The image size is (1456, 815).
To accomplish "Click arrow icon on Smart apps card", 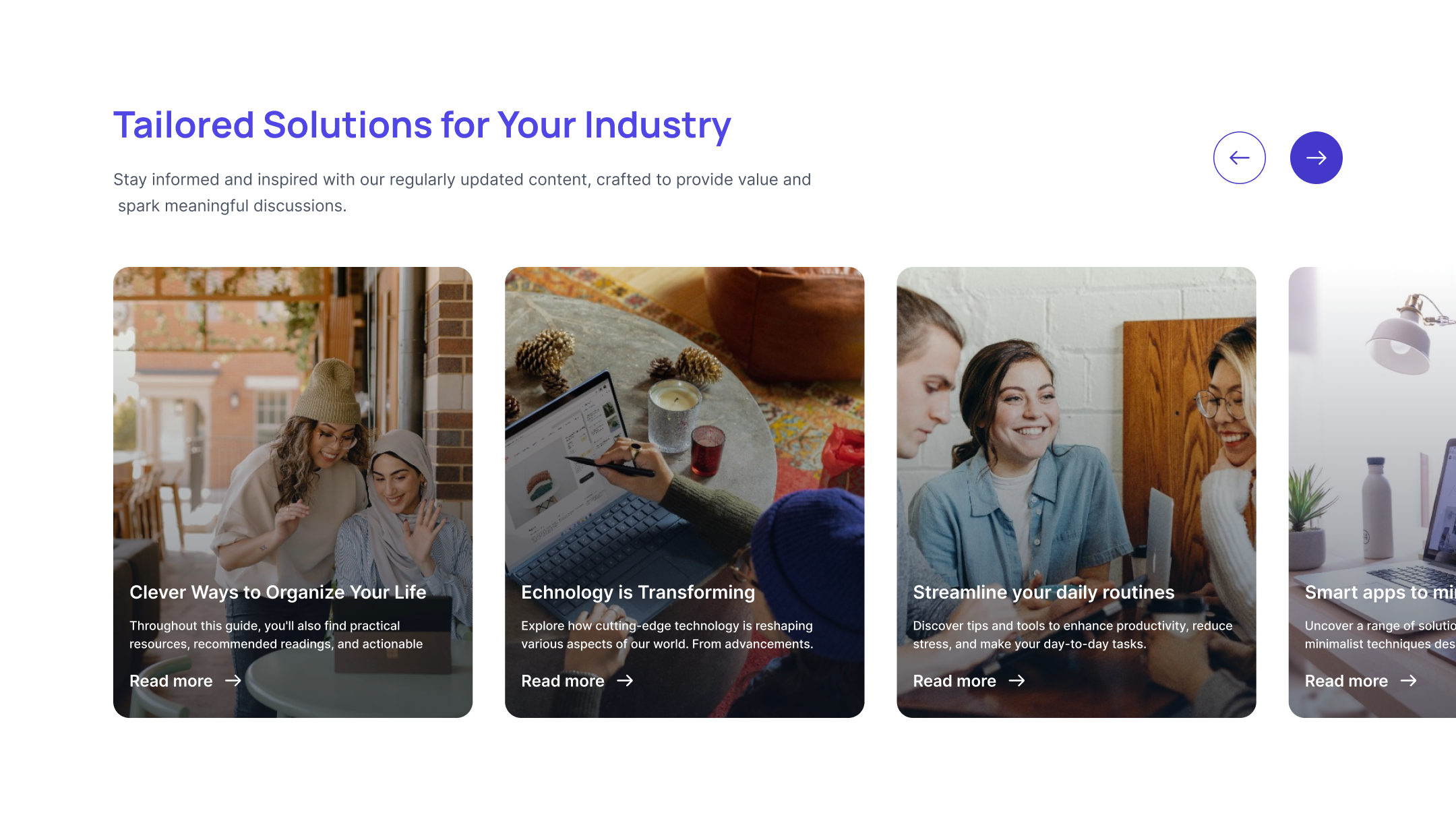I will [x=1408, y=681].
